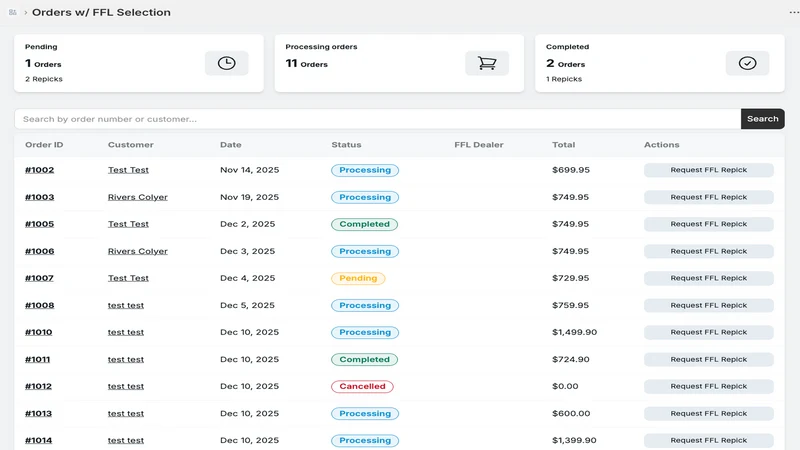Request FFL Repick for order #1005

(708, 224)
